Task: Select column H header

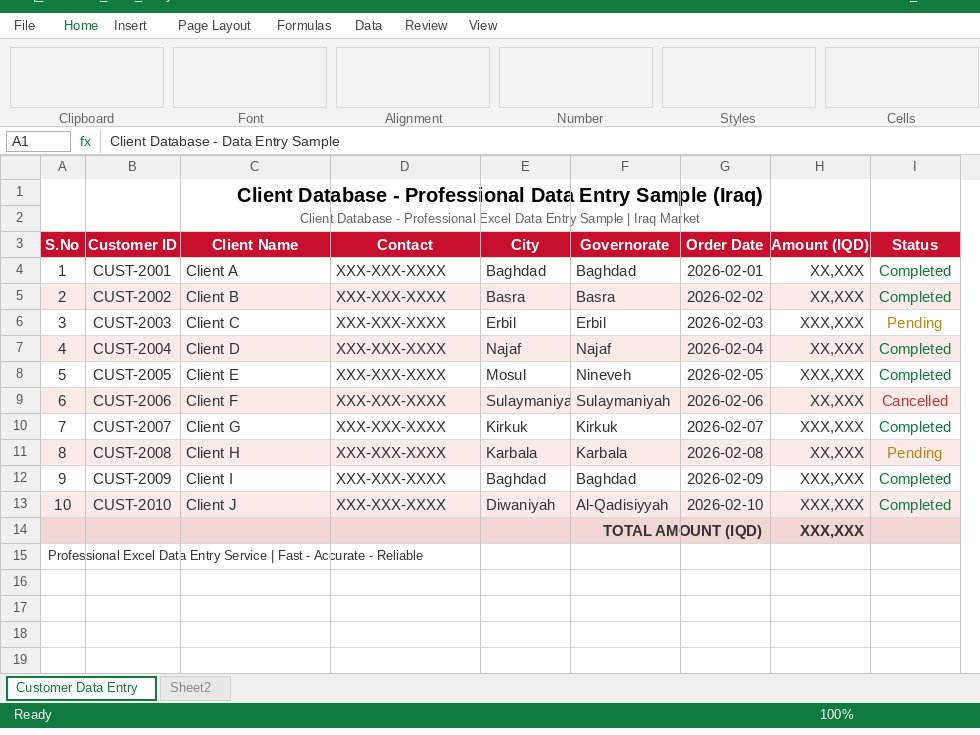Action: [x=820, y=167]
